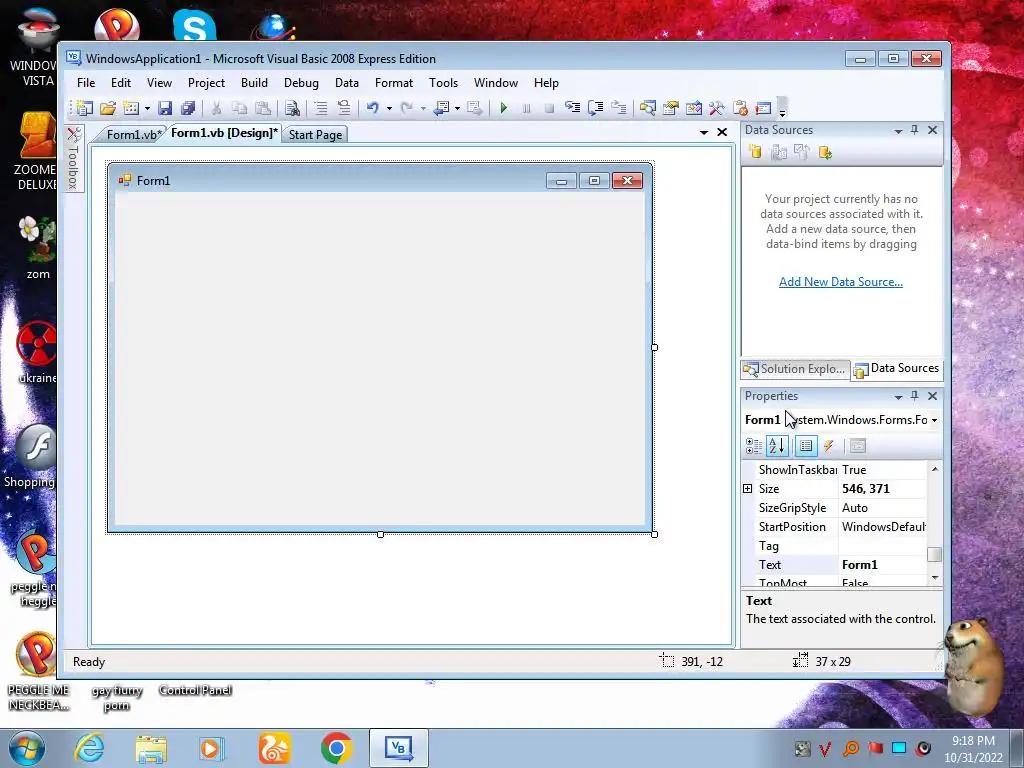1024x768 pixels.
Task: Open the active document list dropdown arrow
Action: [704, 133]
